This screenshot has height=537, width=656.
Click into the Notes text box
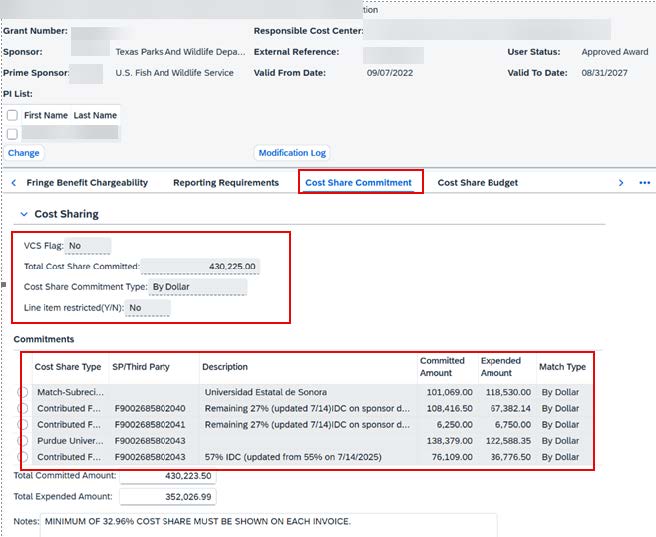(269, 525)
